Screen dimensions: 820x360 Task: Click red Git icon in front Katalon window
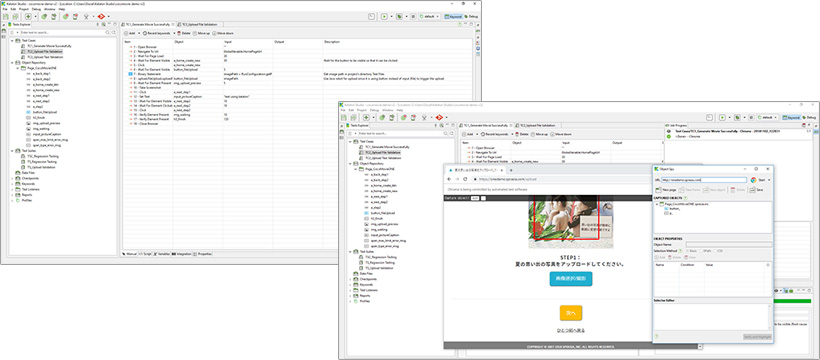(439, 118)
